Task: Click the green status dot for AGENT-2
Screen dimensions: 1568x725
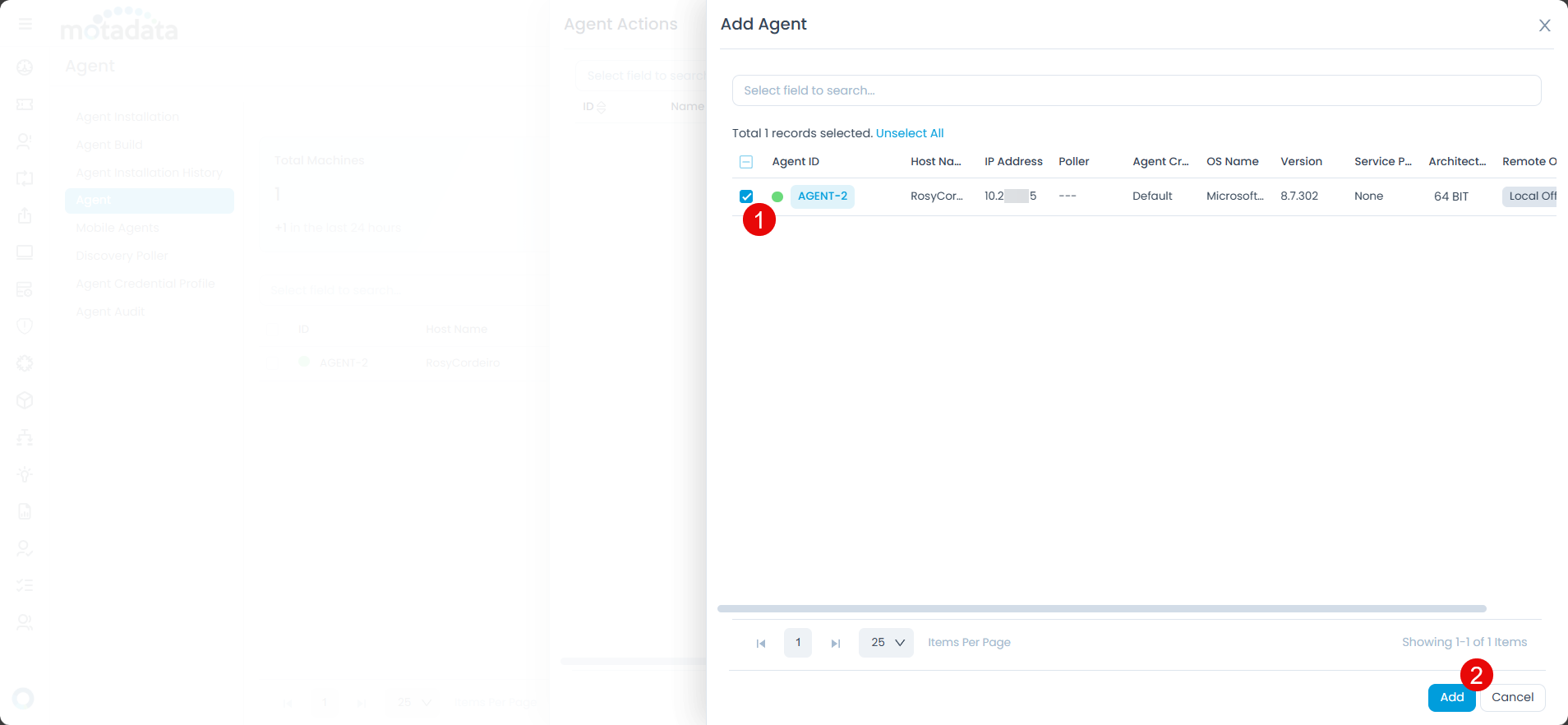Action: pos(777,196)
